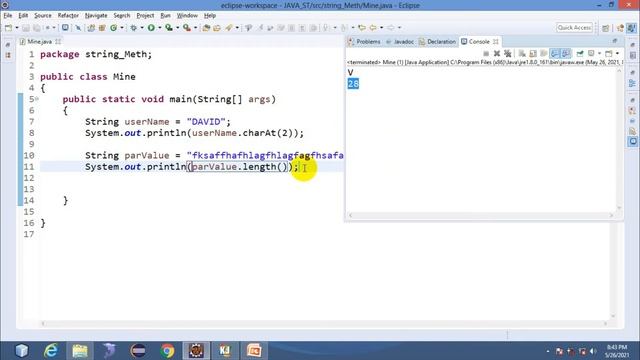Click the Debug bug icon
This screenshot has height=360, width=640.
133,28
